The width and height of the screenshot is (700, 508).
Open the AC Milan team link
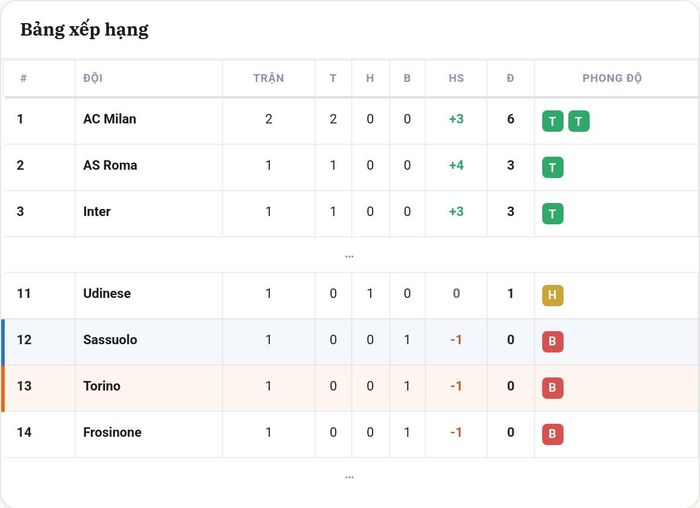109,119
